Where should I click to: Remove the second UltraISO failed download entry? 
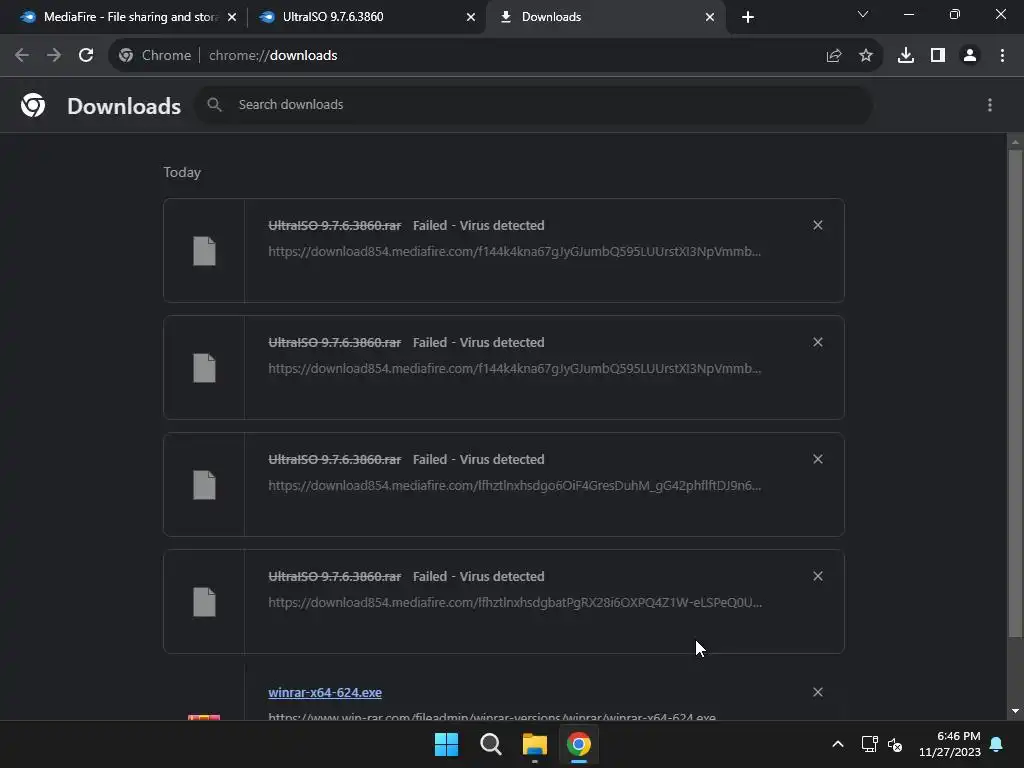pyautogui.click(x=818, y=342)
